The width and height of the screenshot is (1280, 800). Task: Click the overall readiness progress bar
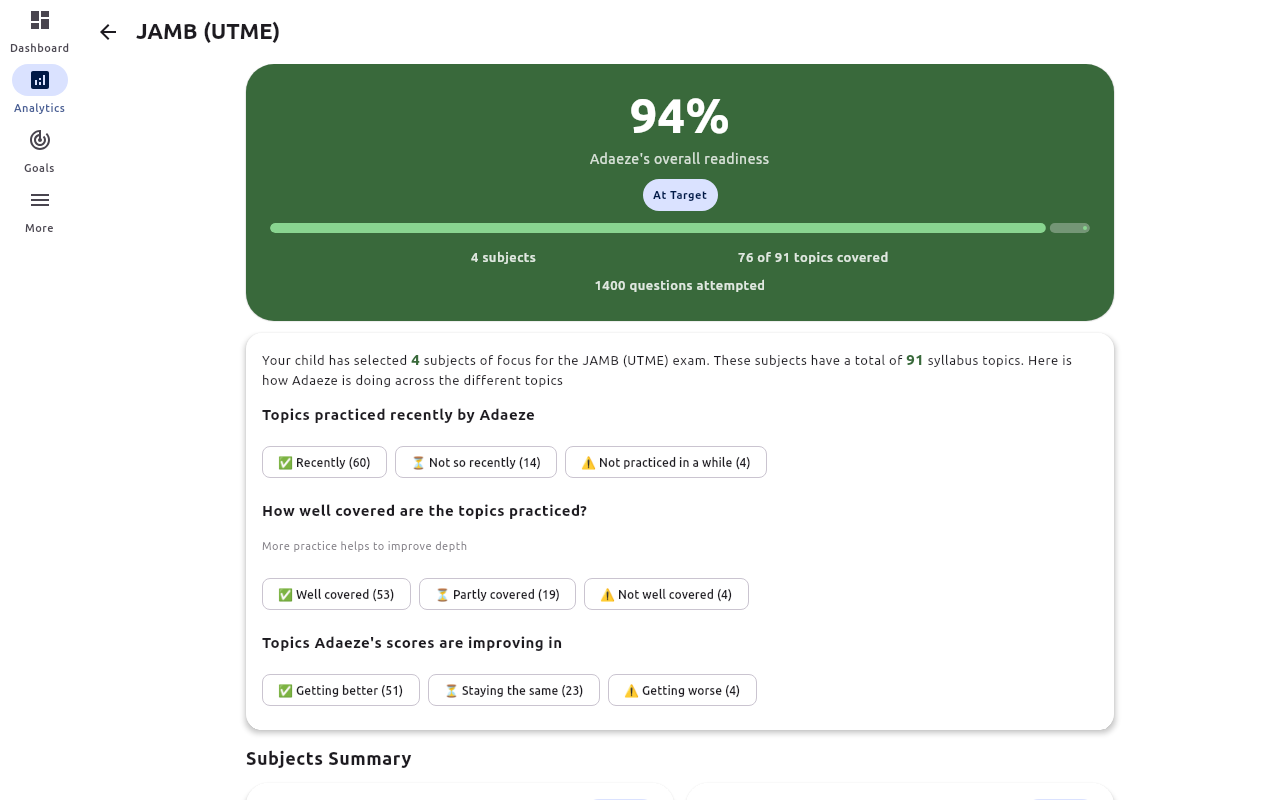coord(658,228)
